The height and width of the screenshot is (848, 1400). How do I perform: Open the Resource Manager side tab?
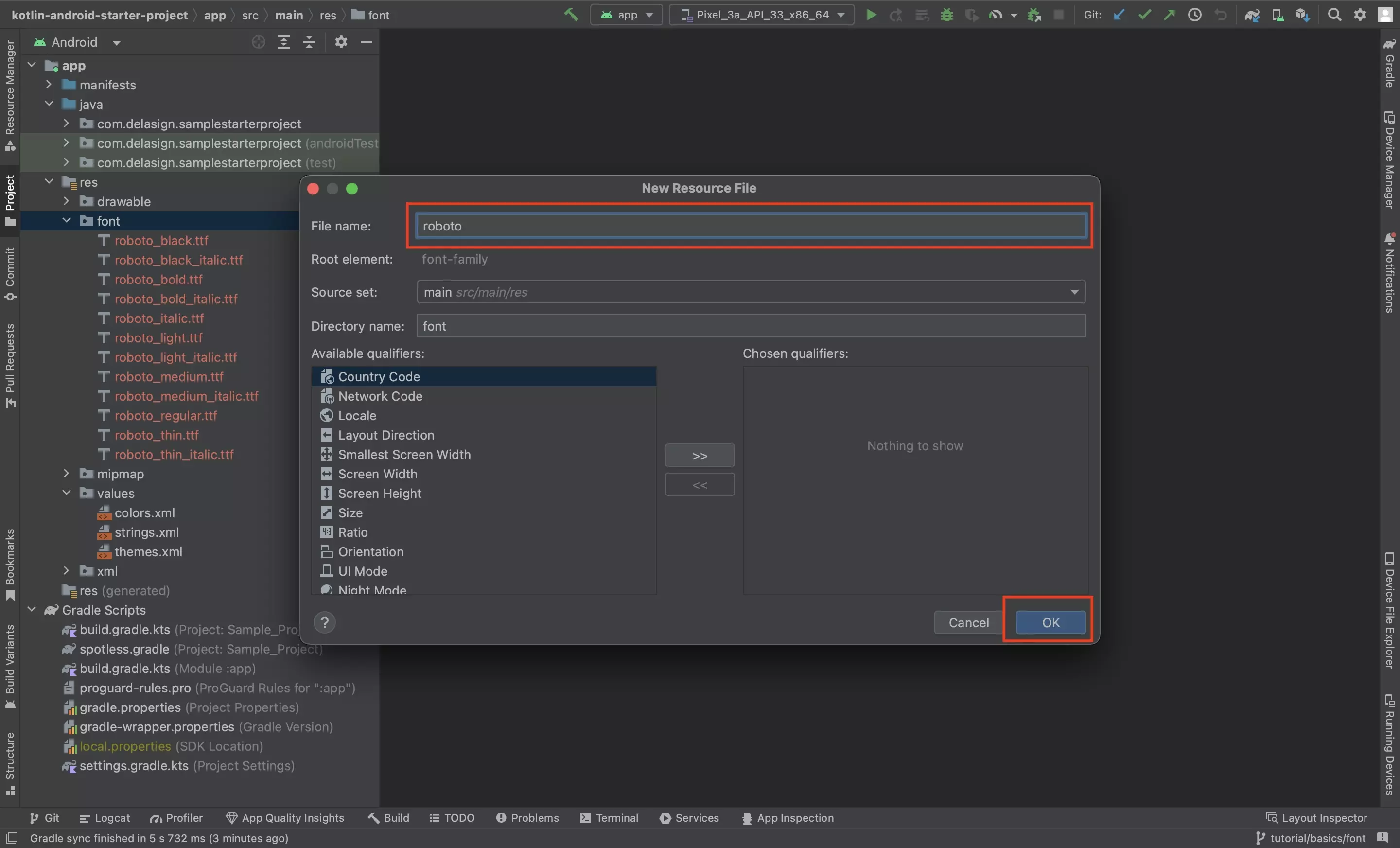10,94
